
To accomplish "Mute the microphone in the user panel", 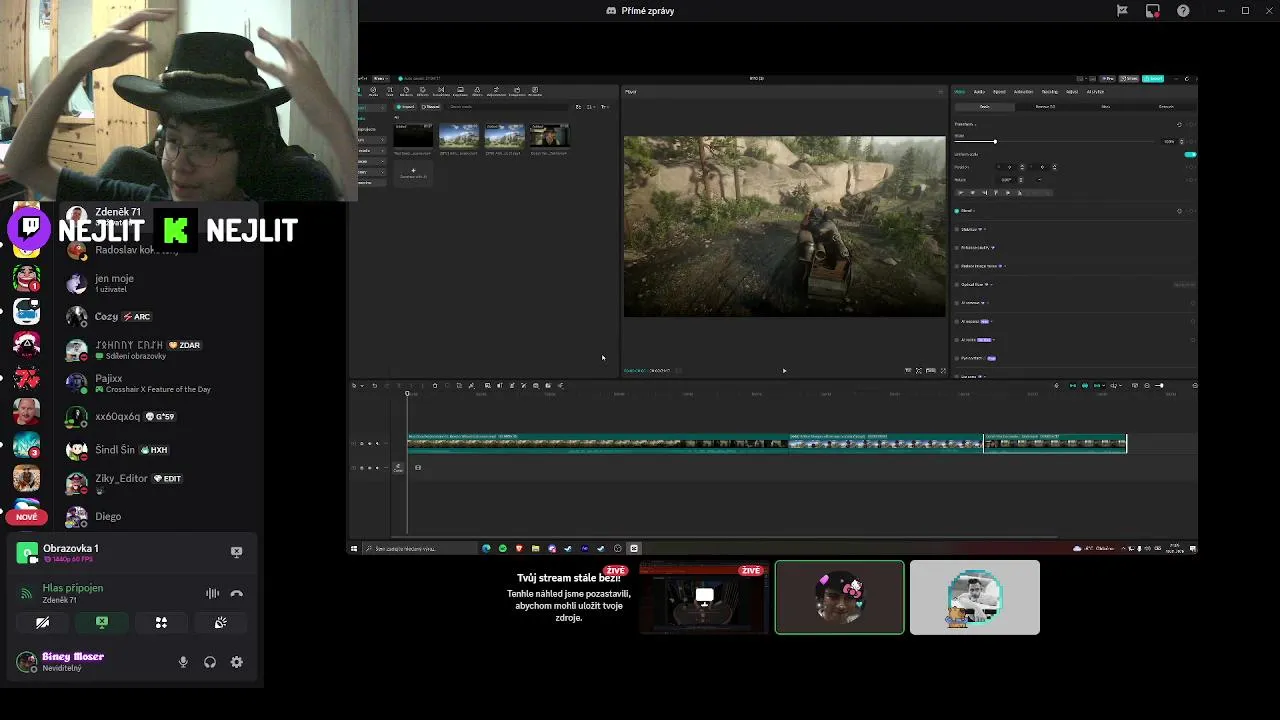I will pyautogui.click(x=183, y=662).
